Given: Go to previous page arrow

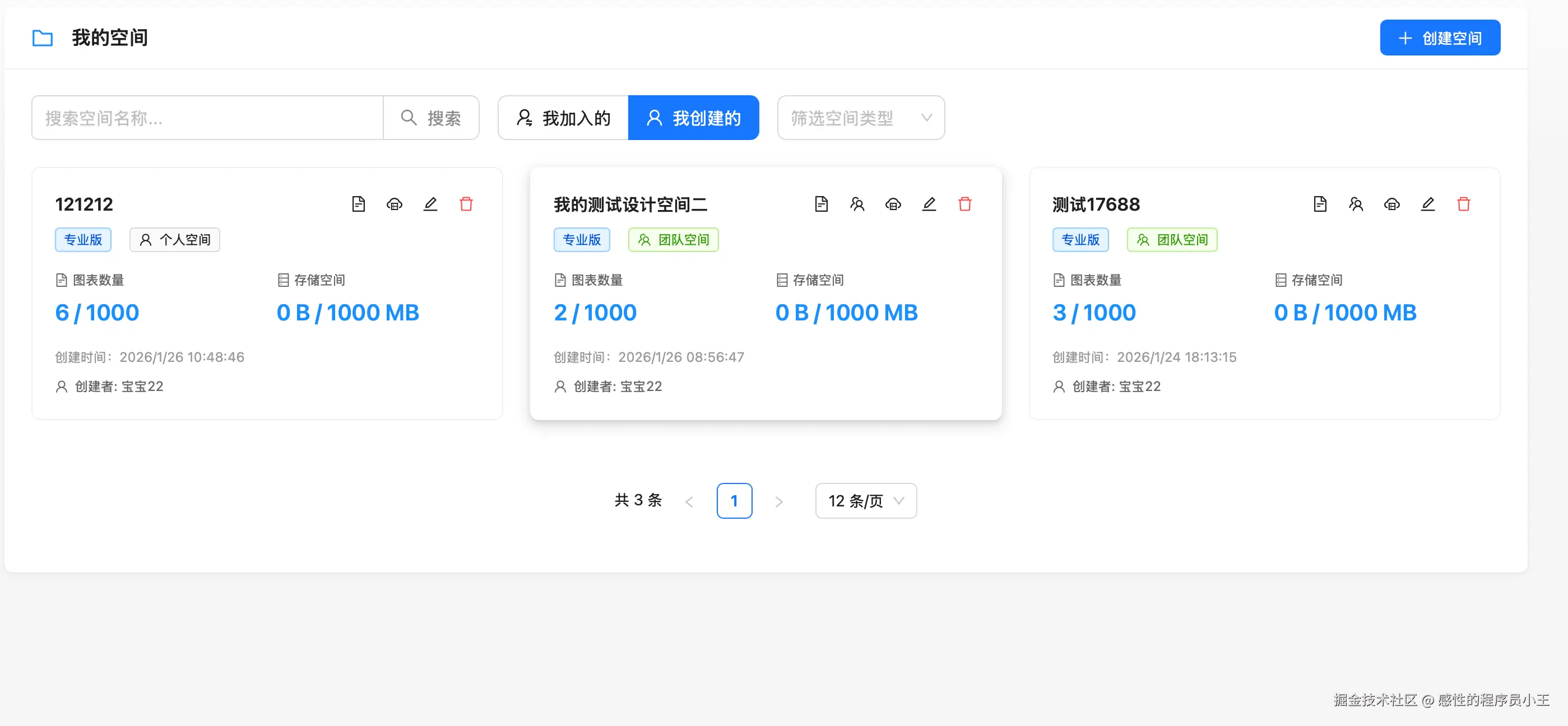Looking at the screenshot, I should (689, 501).
